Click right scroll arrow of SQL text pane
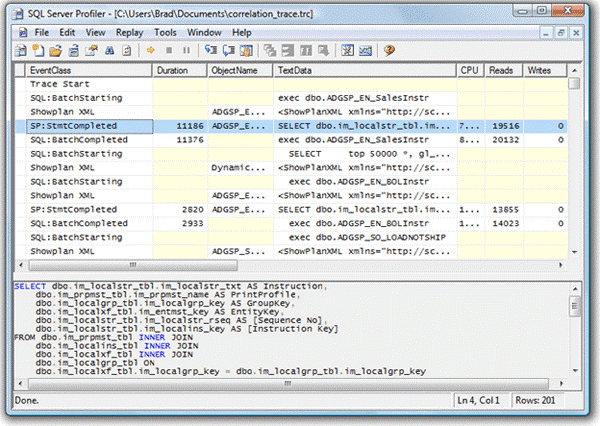Viewport: 600px width, 426px height. coord(561,383)
